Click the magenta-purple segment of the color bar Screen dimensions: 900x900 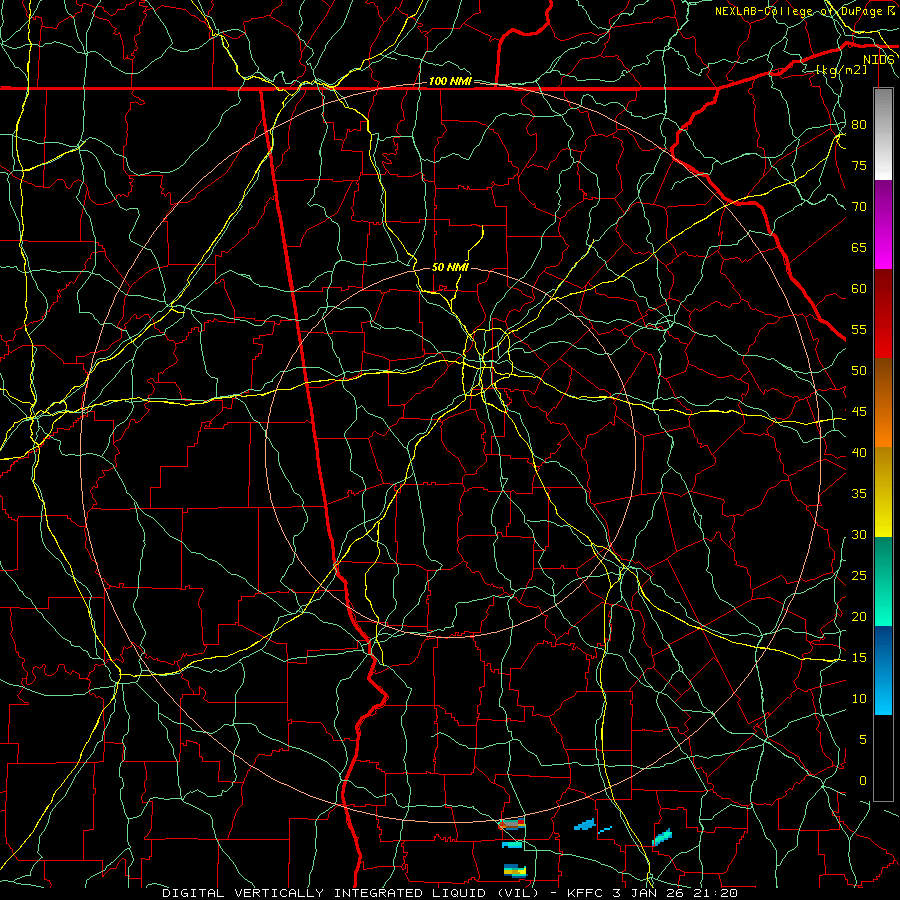883,224
